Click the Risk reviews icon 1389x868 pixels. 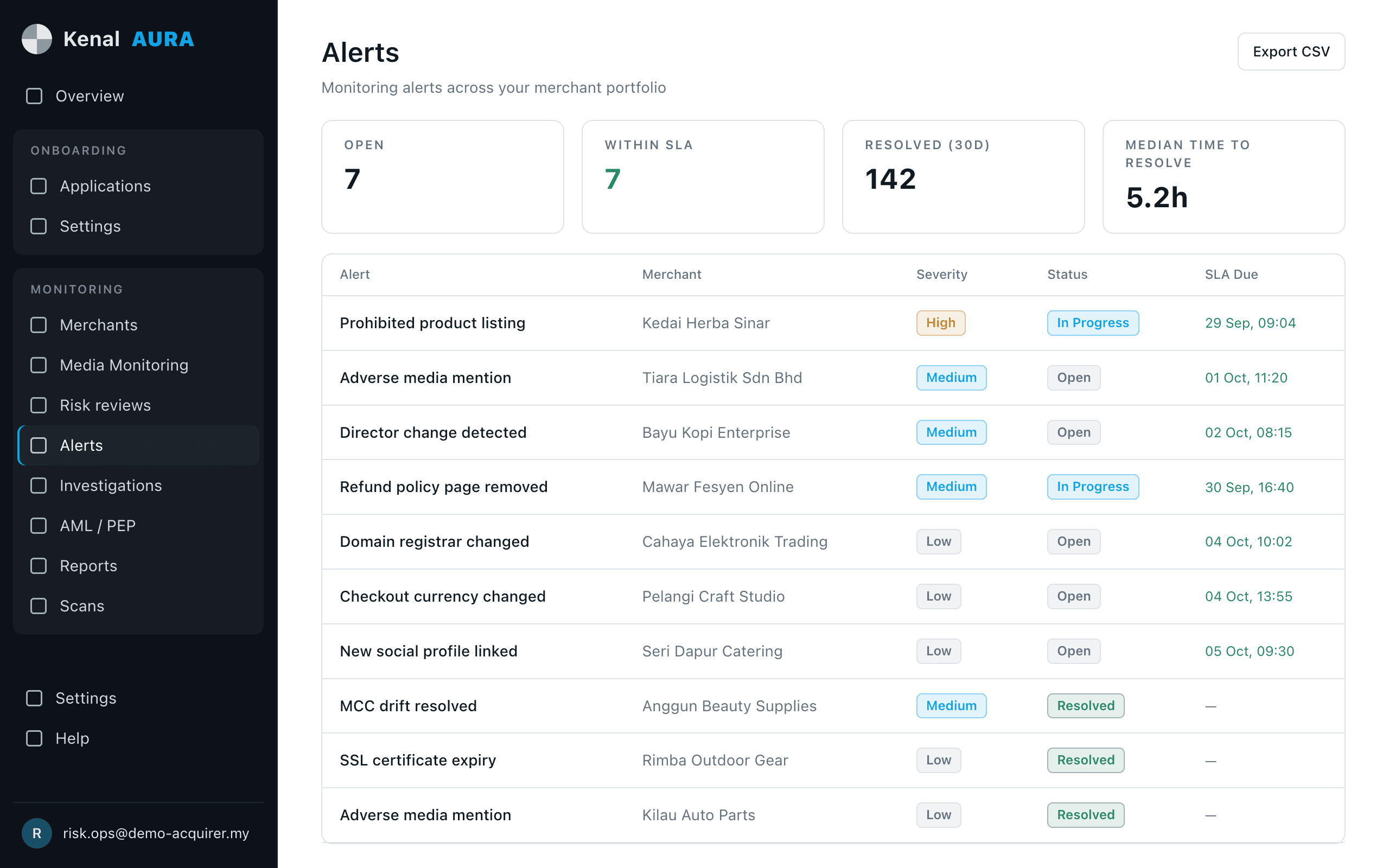[39, 405]
